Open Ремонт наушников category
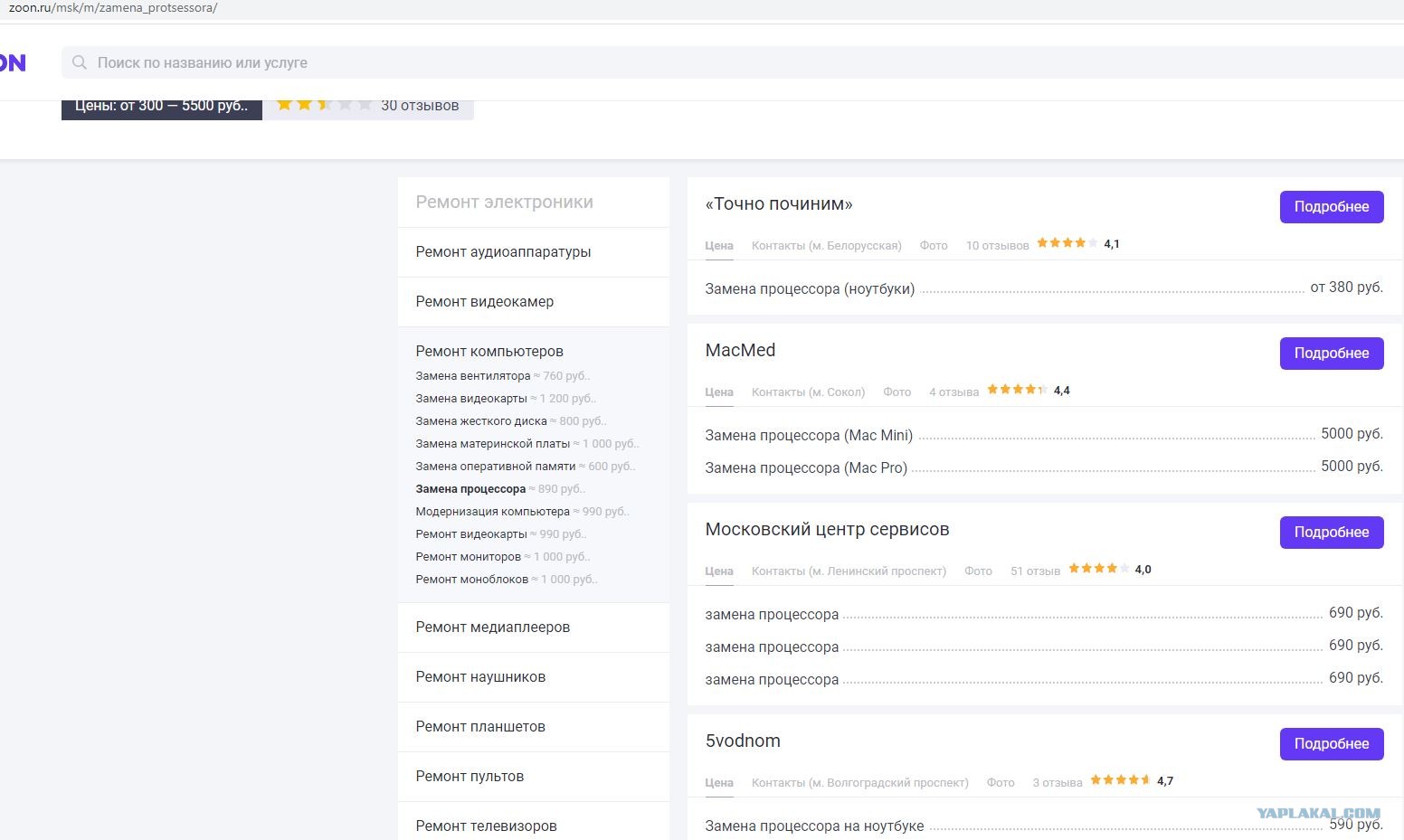This screenshot has height=840, width=1404. point(480,677)
